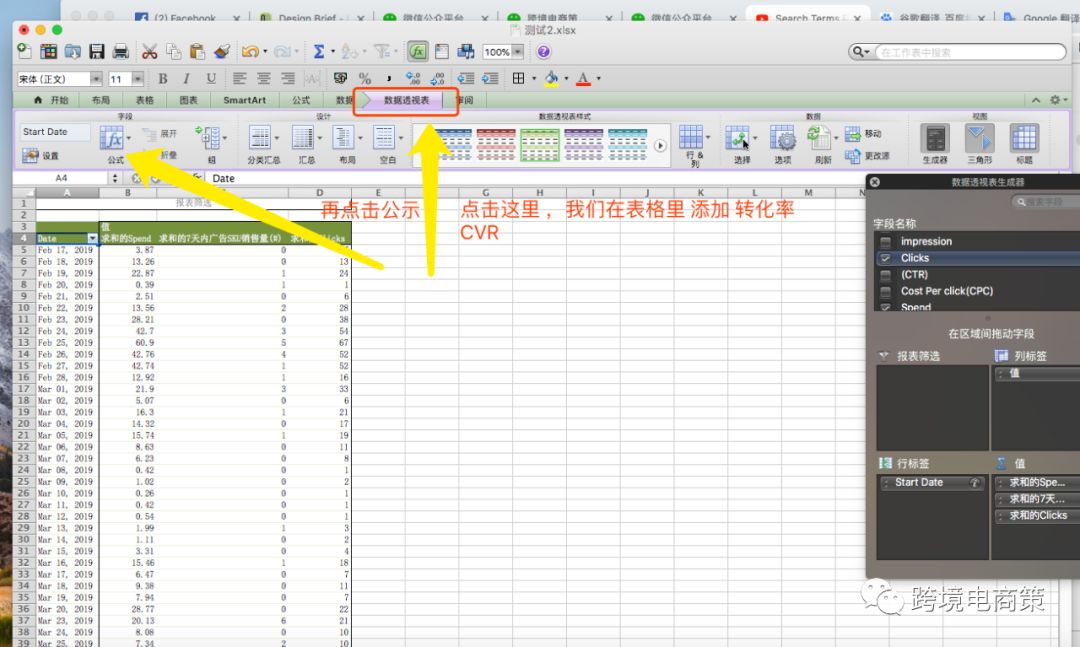Align text right

[288, 79]
